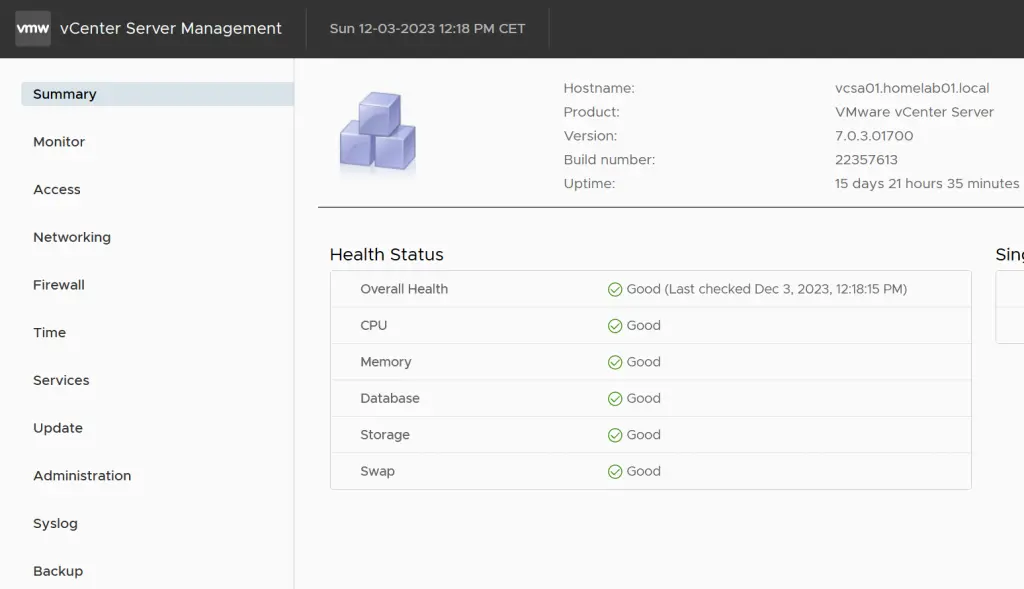
Task: Go to Administration settings
Action: (x=82, y=475)
